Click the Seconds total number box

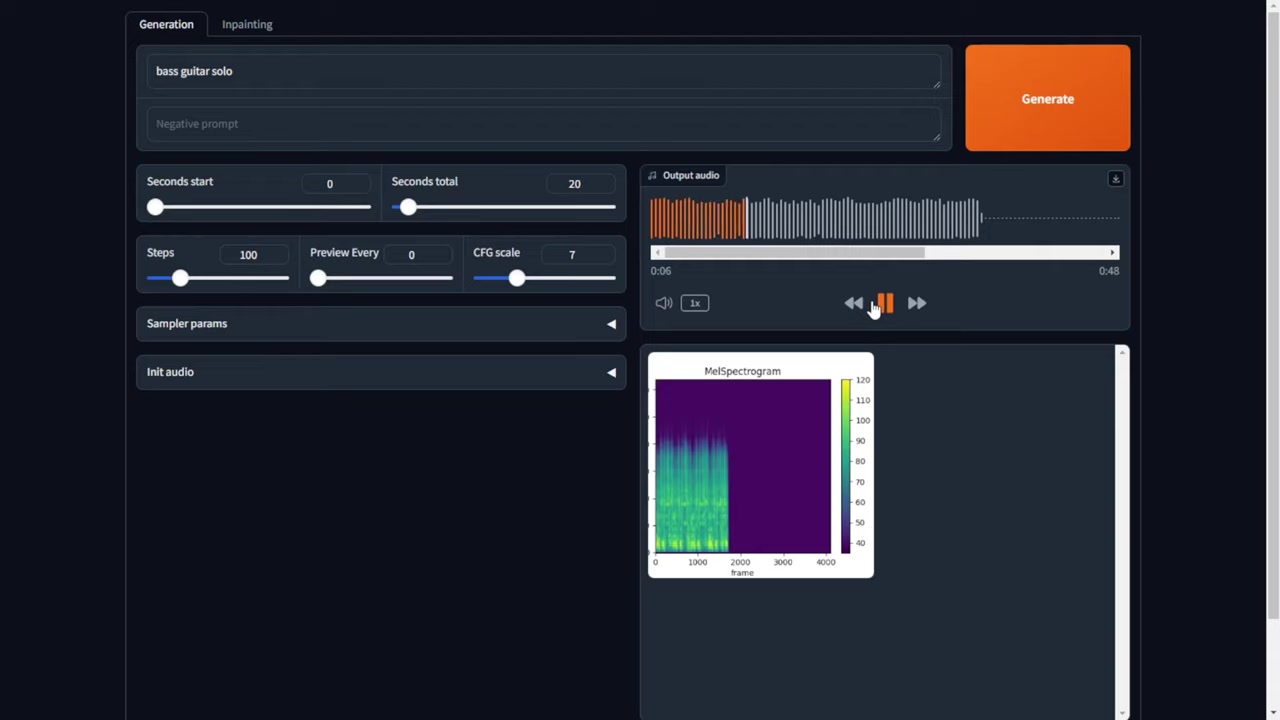(575, 184)
